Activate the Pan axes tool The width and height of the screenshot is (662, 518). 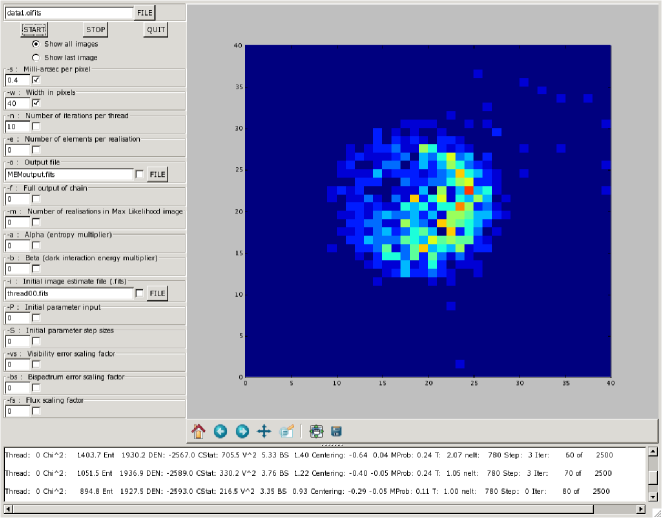[x=264, y=431]
